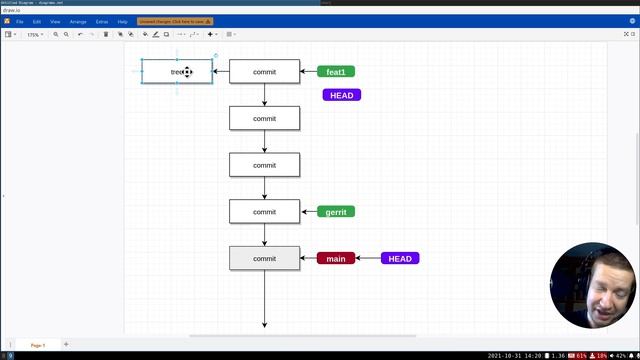Click the line color pencil icon
The height and width of the screenshot is (360, 640).
coord(156,35)
